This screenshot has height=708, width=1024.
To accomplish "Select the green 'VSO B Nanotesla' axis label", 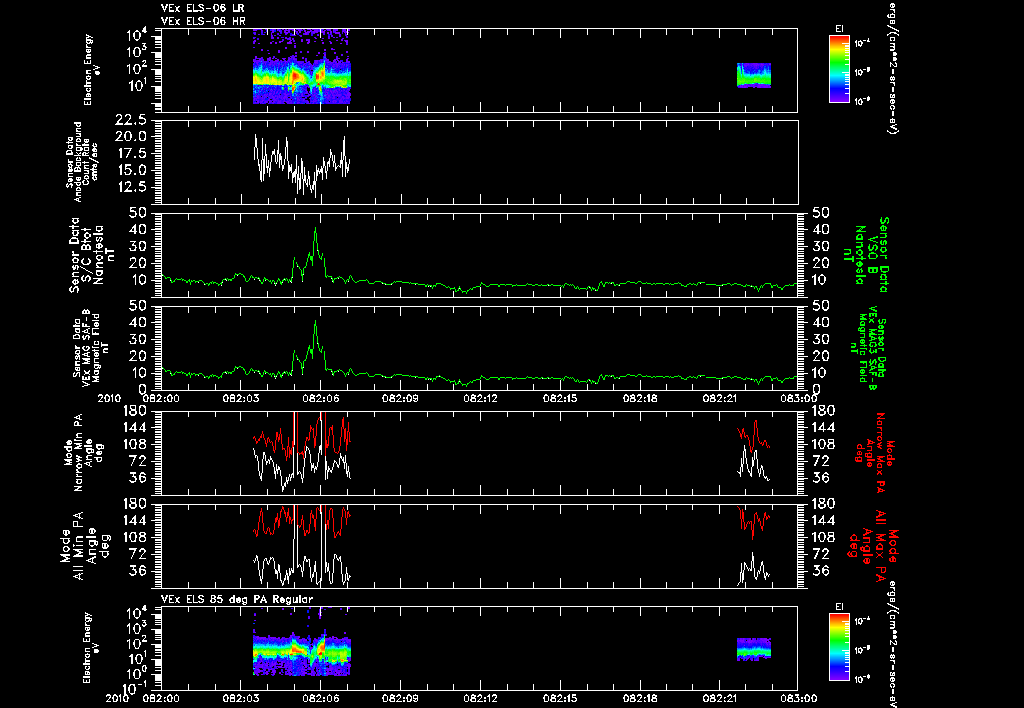I will (866, 255).
